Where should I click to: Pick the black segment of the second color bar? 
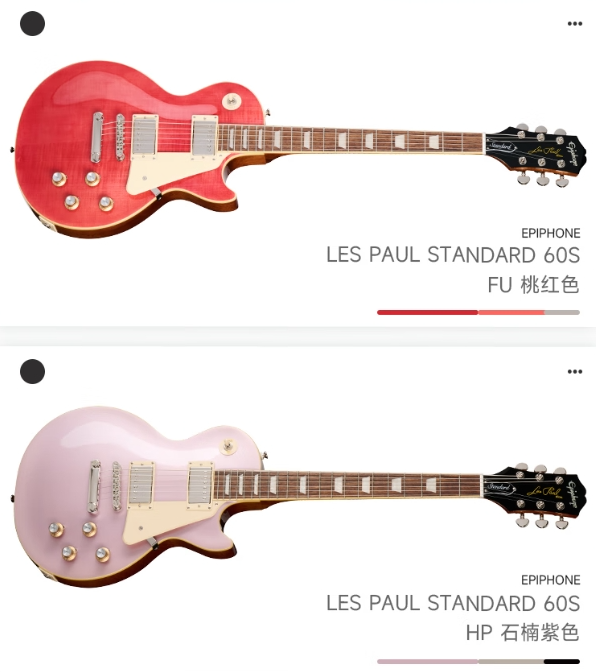(562, 662)
